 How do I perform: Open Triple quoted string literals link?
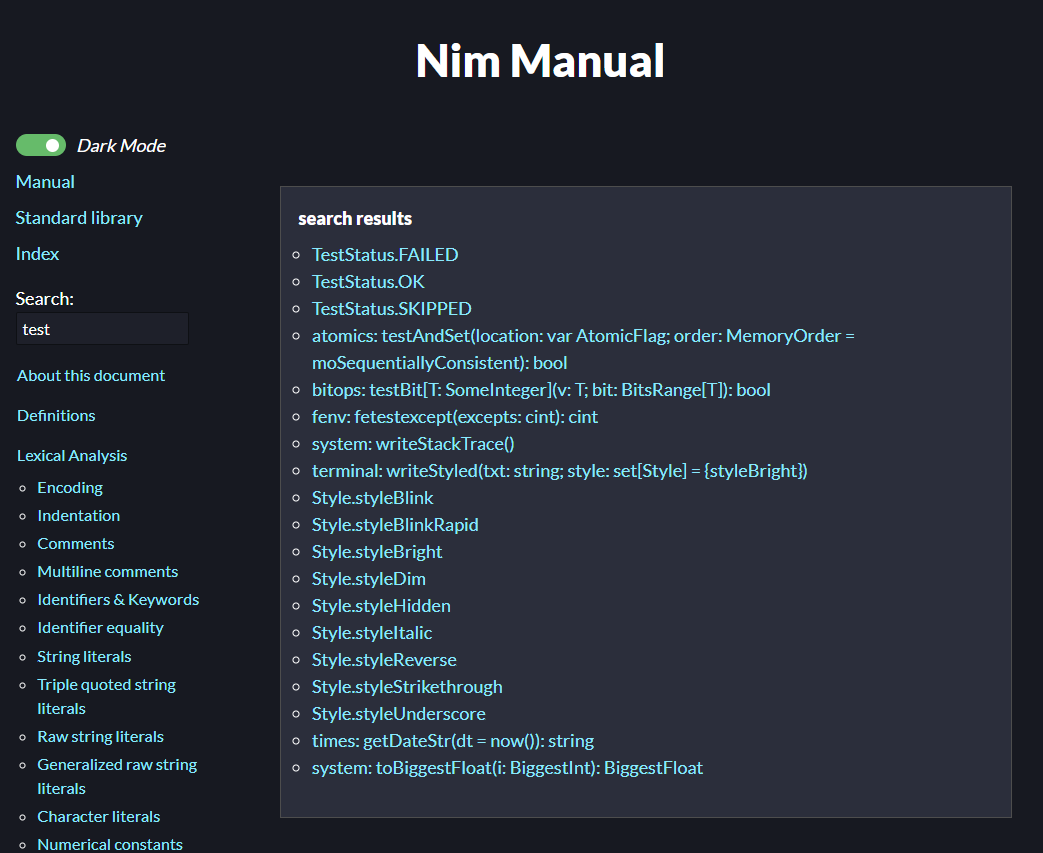106,696
